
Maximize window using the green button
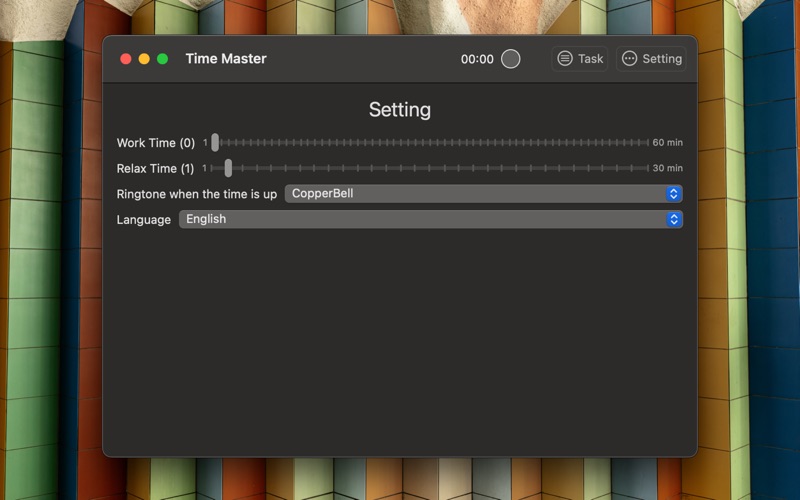(162, 59)
